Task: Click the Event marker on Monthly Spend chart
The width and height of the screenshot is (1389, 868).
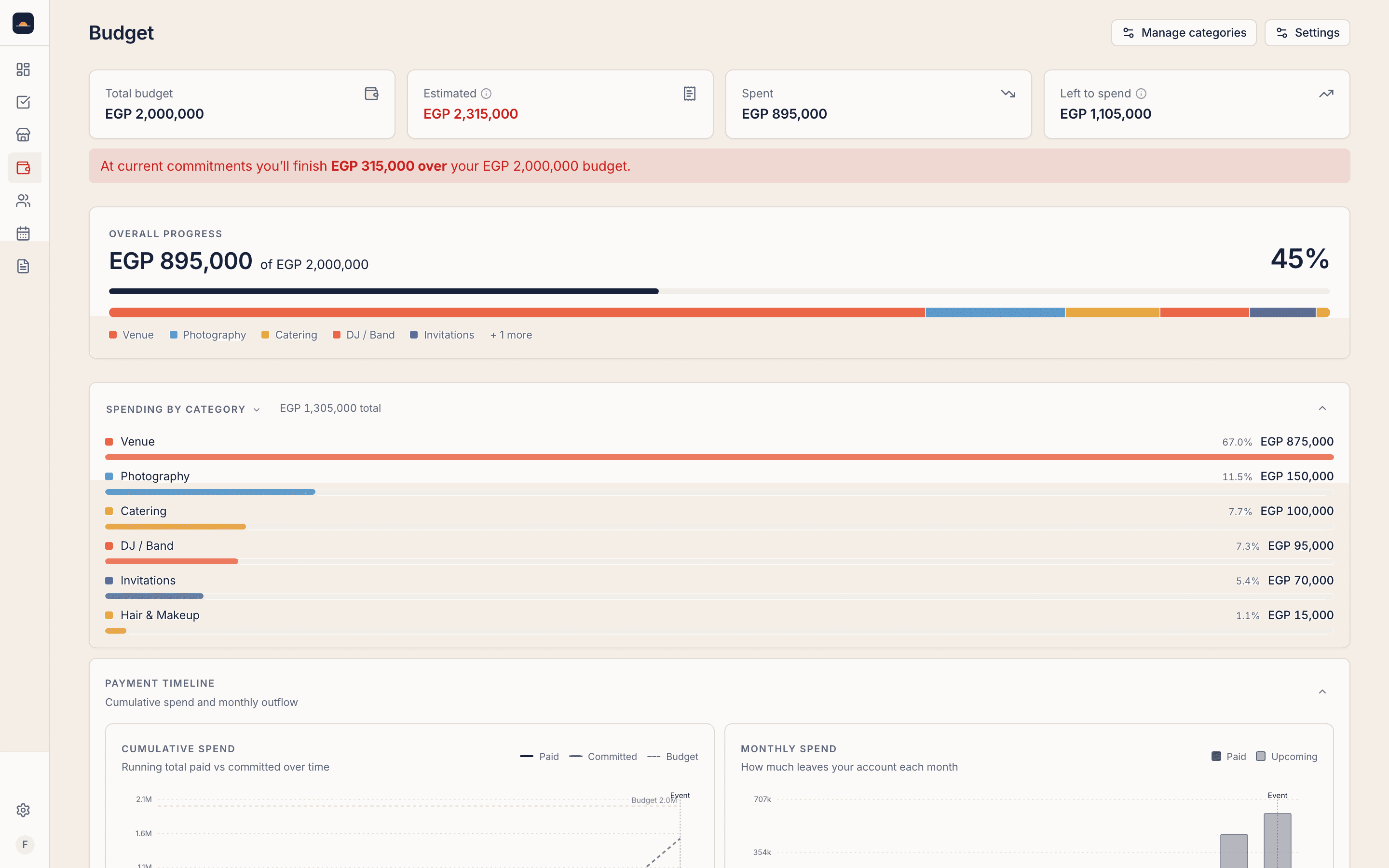Action: [1277, 796]
